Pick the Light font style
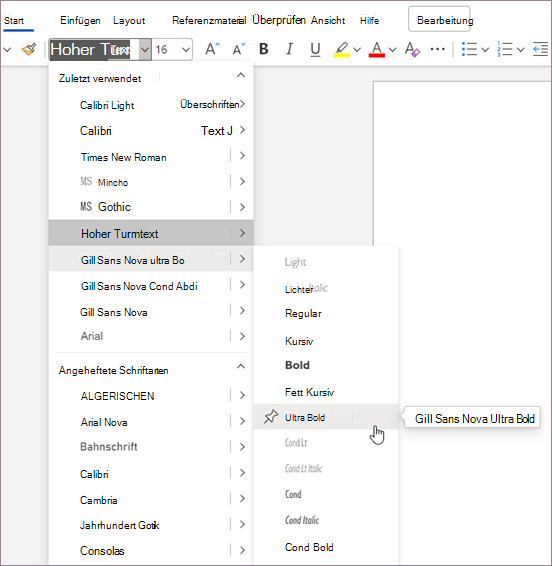The image size is (552, 566). pos(295,262)
